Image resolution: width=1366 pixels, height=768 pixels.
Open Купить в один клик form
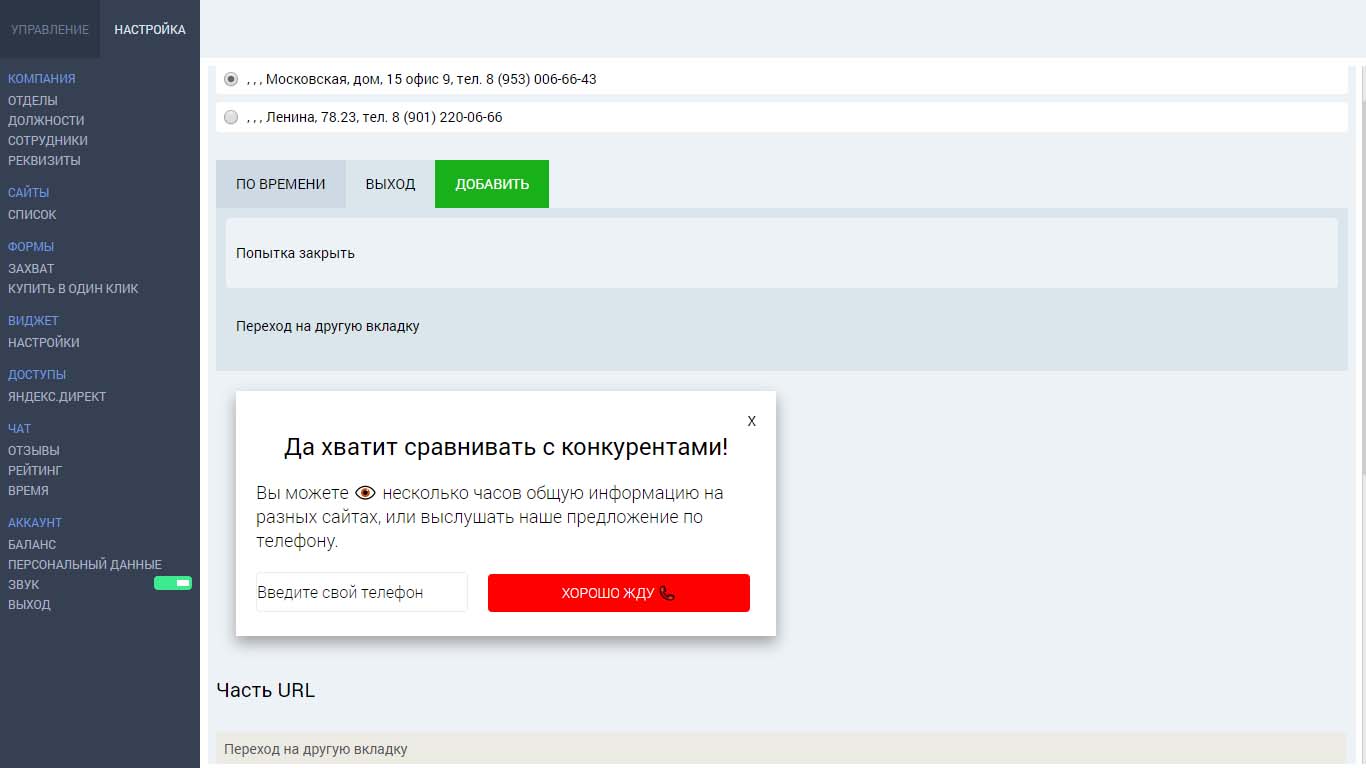pyautogui.click(x=73, y=288)
